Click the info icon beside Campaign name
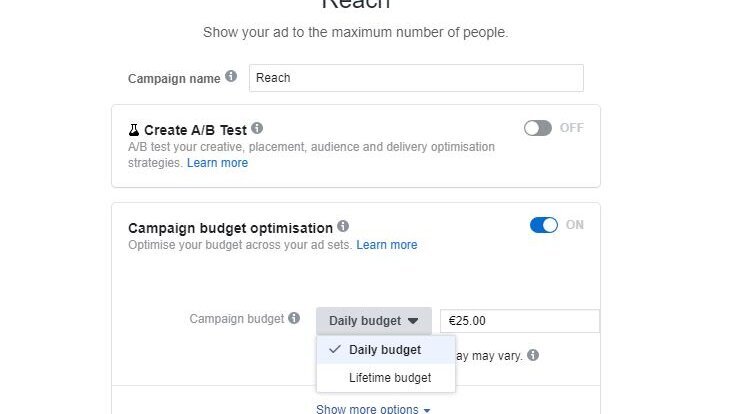This screenshot has height=414, width=737. (x=231, y=77)
